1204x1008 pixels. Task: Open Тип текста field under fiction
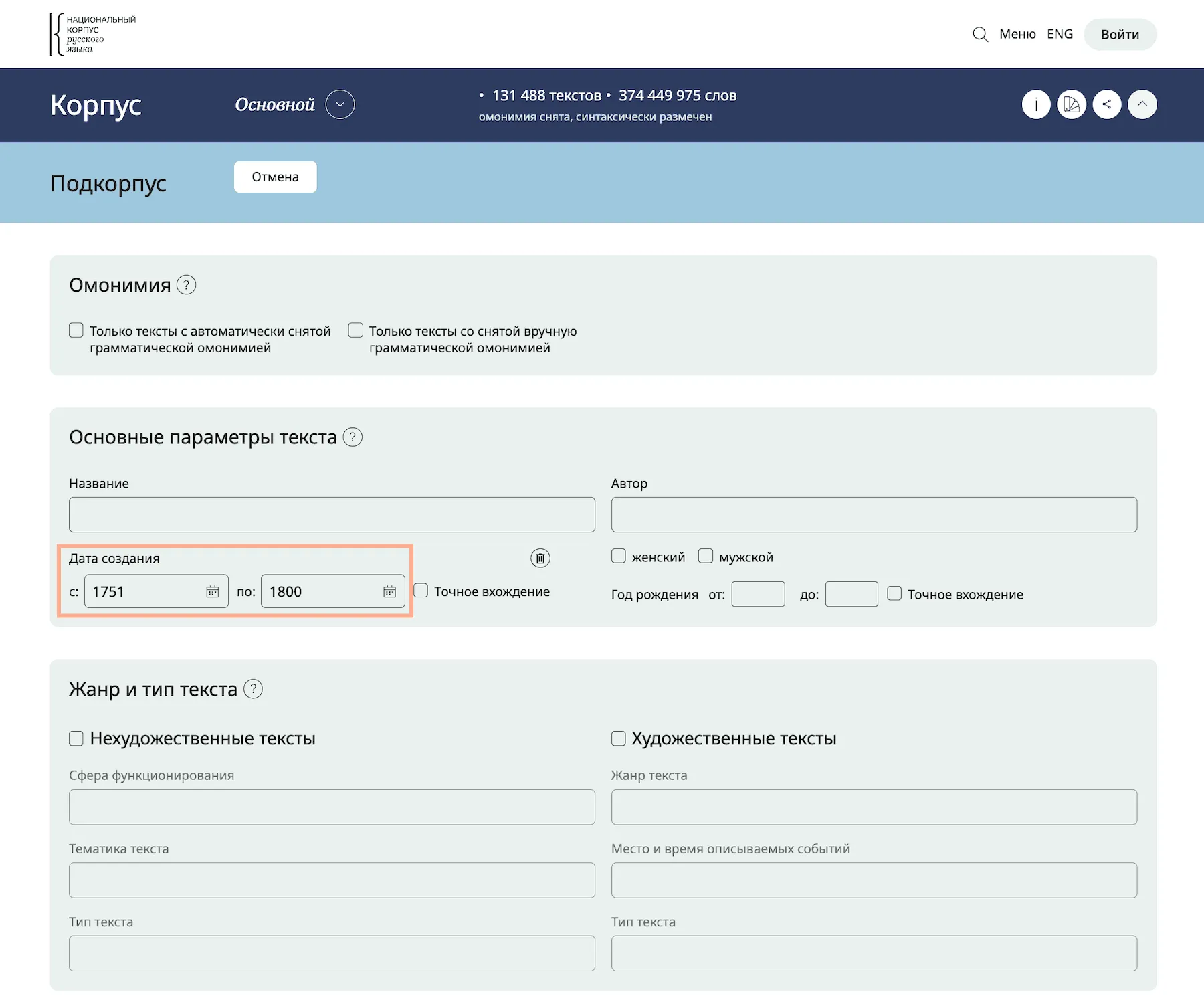click(x=874, y=953)
